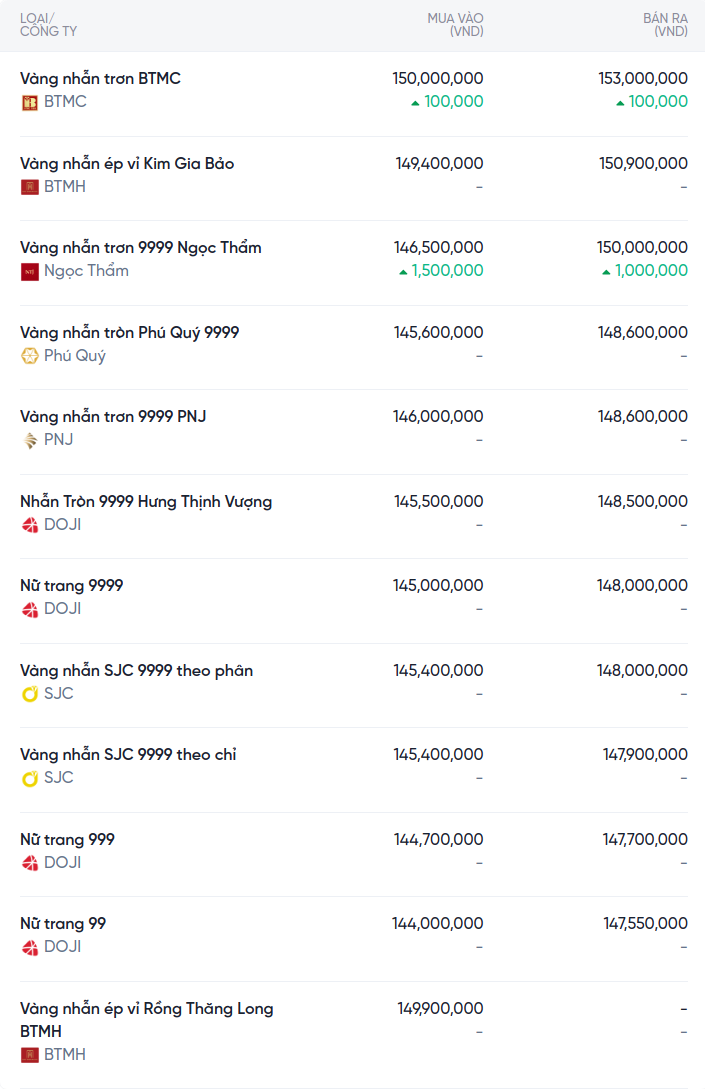Click green up arrow beside BTMC buy change
This screenshot has height=1089, width=705.
415,102
